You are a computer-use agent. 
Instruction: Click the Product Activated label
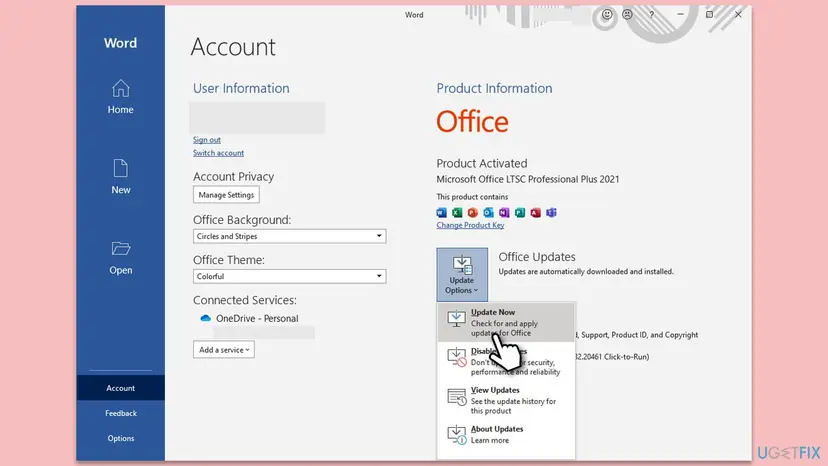[482, 163]
